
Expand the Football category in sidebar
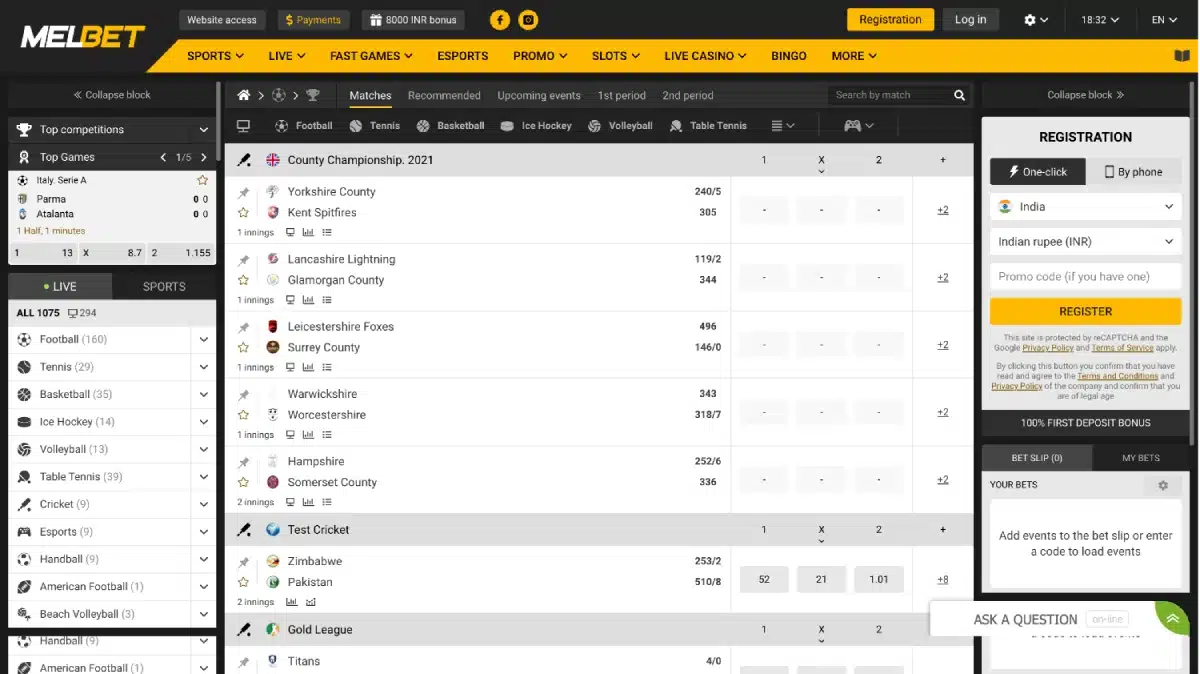click(x=204, y=340)
